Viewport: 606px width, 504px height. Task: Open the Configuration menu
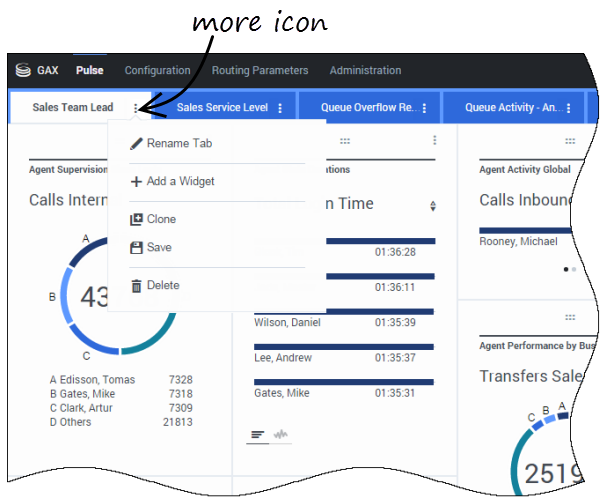coord(157,70)
